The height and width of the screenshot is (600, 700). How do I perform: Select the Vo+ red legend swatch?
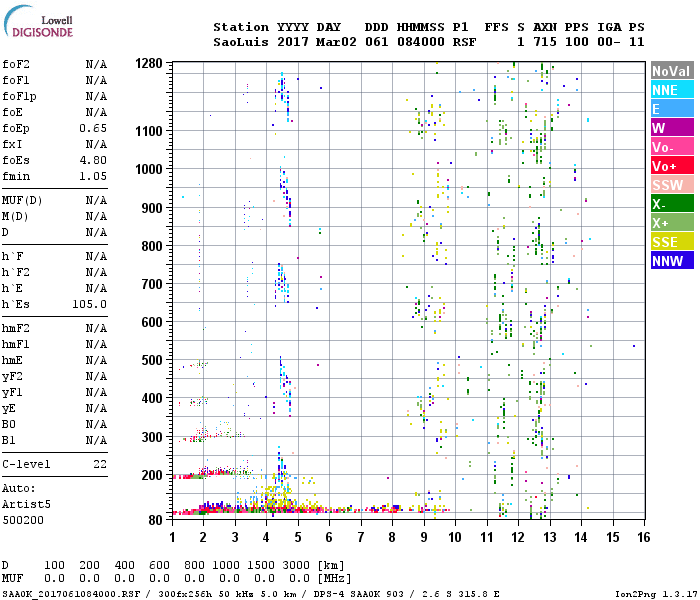pyautogui.click(x=672, y=166)
